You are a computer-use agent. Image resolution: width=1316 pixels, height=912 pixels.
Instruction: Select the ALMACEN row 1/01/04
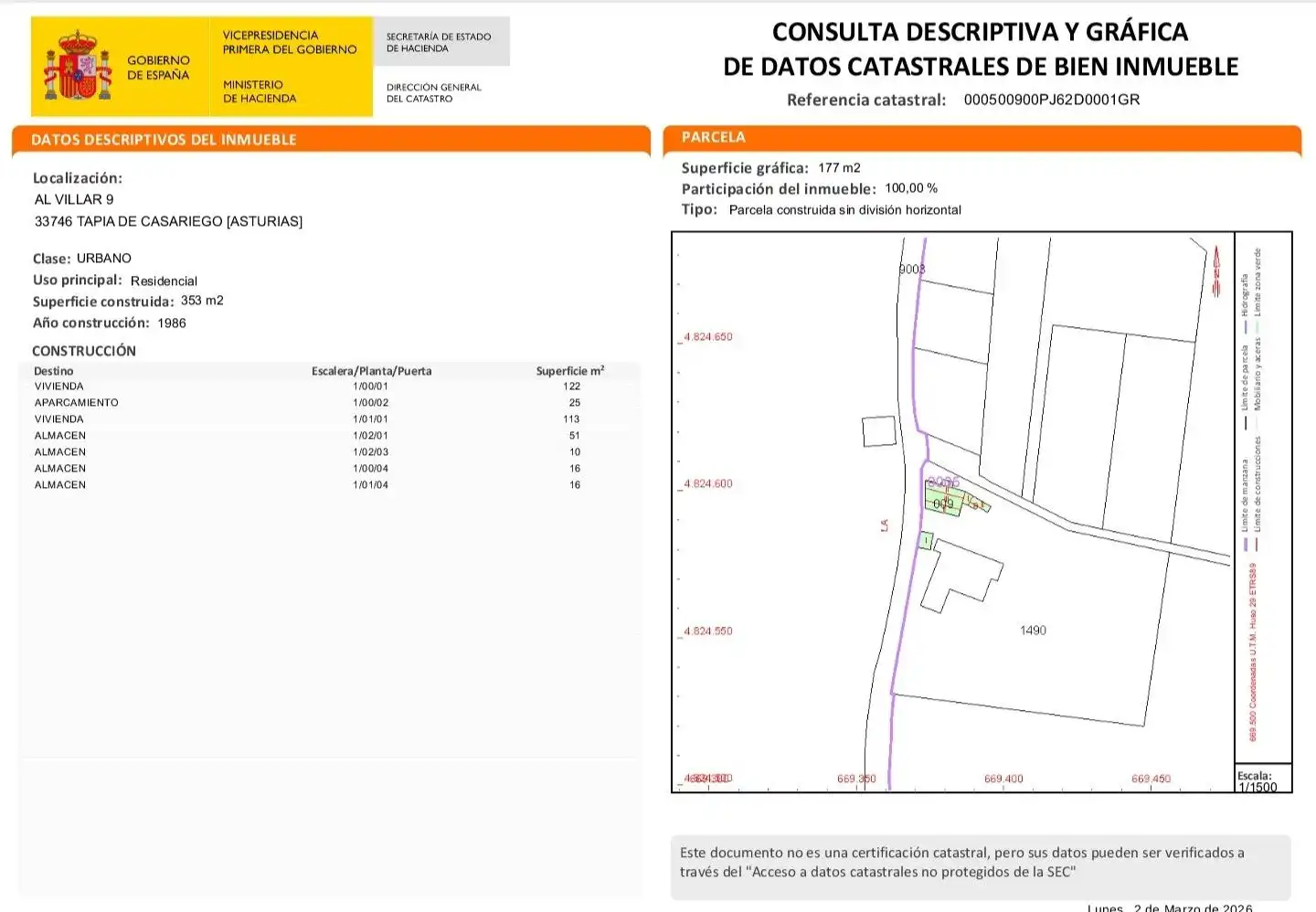pos(329,485)
